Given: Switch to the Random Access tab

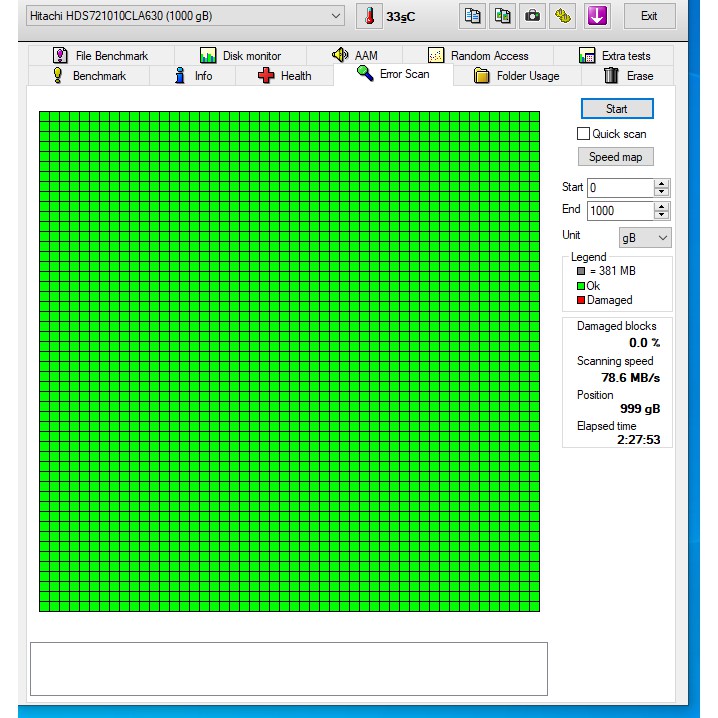Looking at the screenshot, I should click(x=478, y=56).
